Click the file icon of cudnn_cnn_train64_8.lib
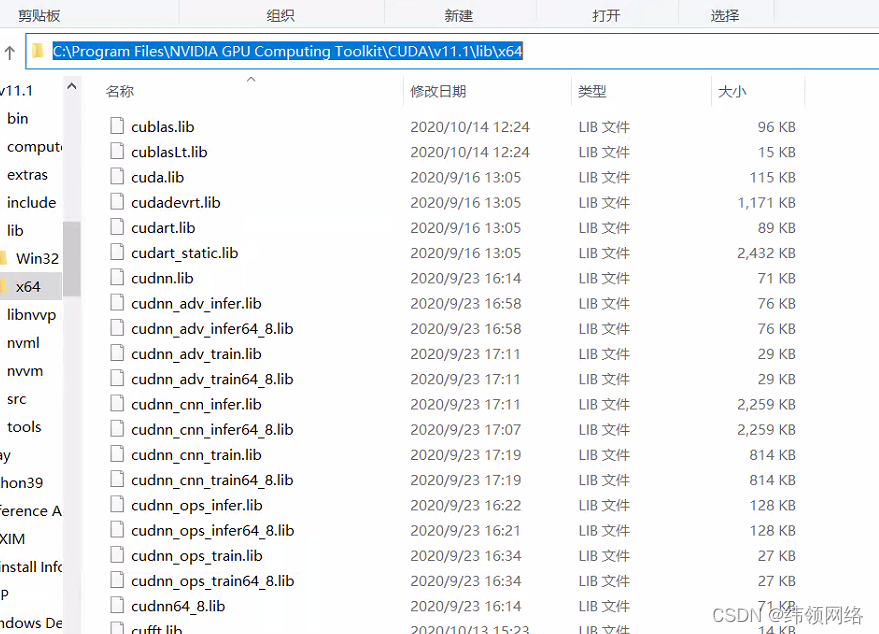The height and width of the screenshot is (634, 879). pos(117,479)
